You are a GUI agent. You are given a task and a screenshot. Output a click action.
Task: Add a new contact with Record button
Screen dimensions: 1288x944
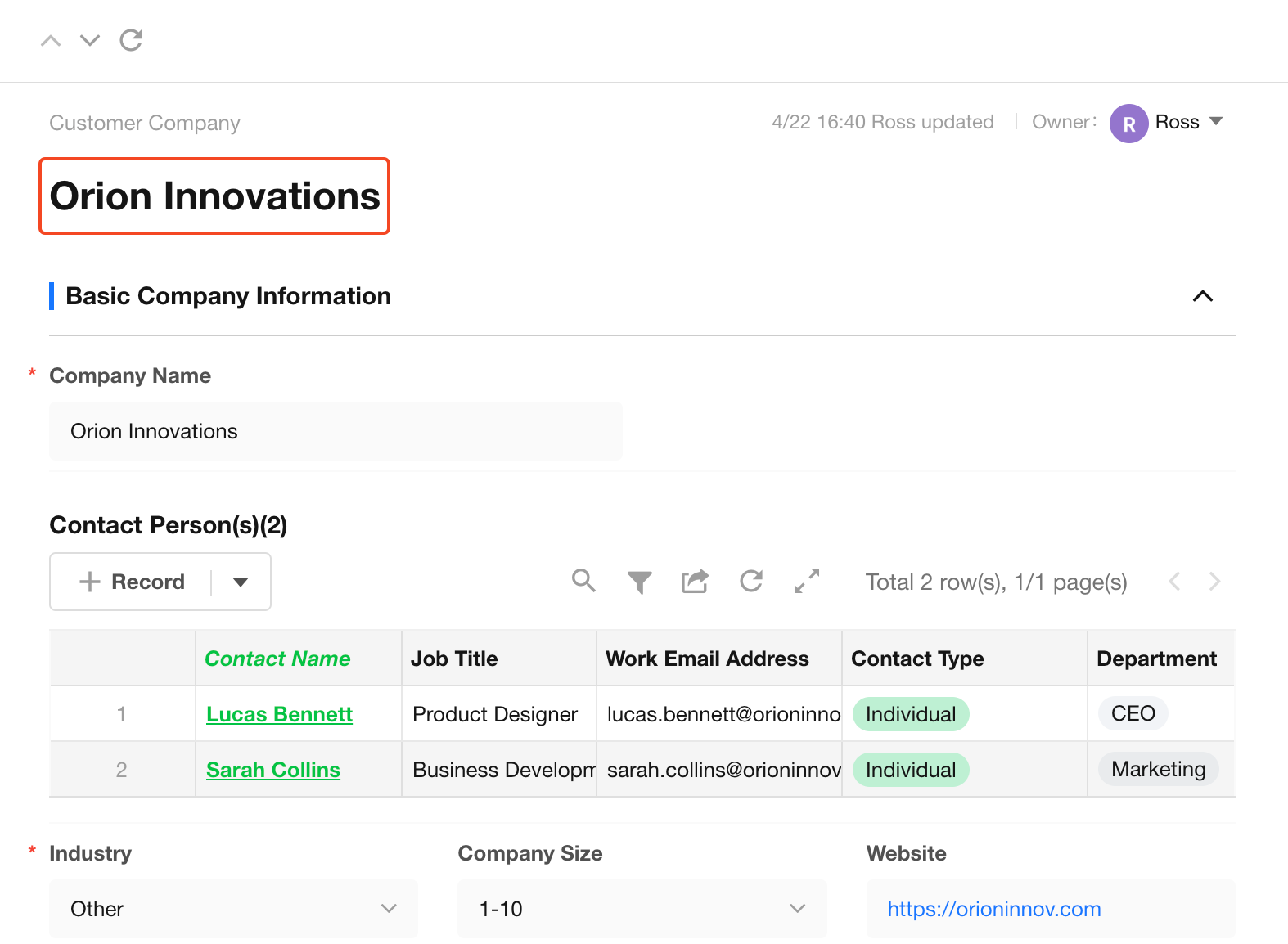pyautogui.click(x=132, y=582)
